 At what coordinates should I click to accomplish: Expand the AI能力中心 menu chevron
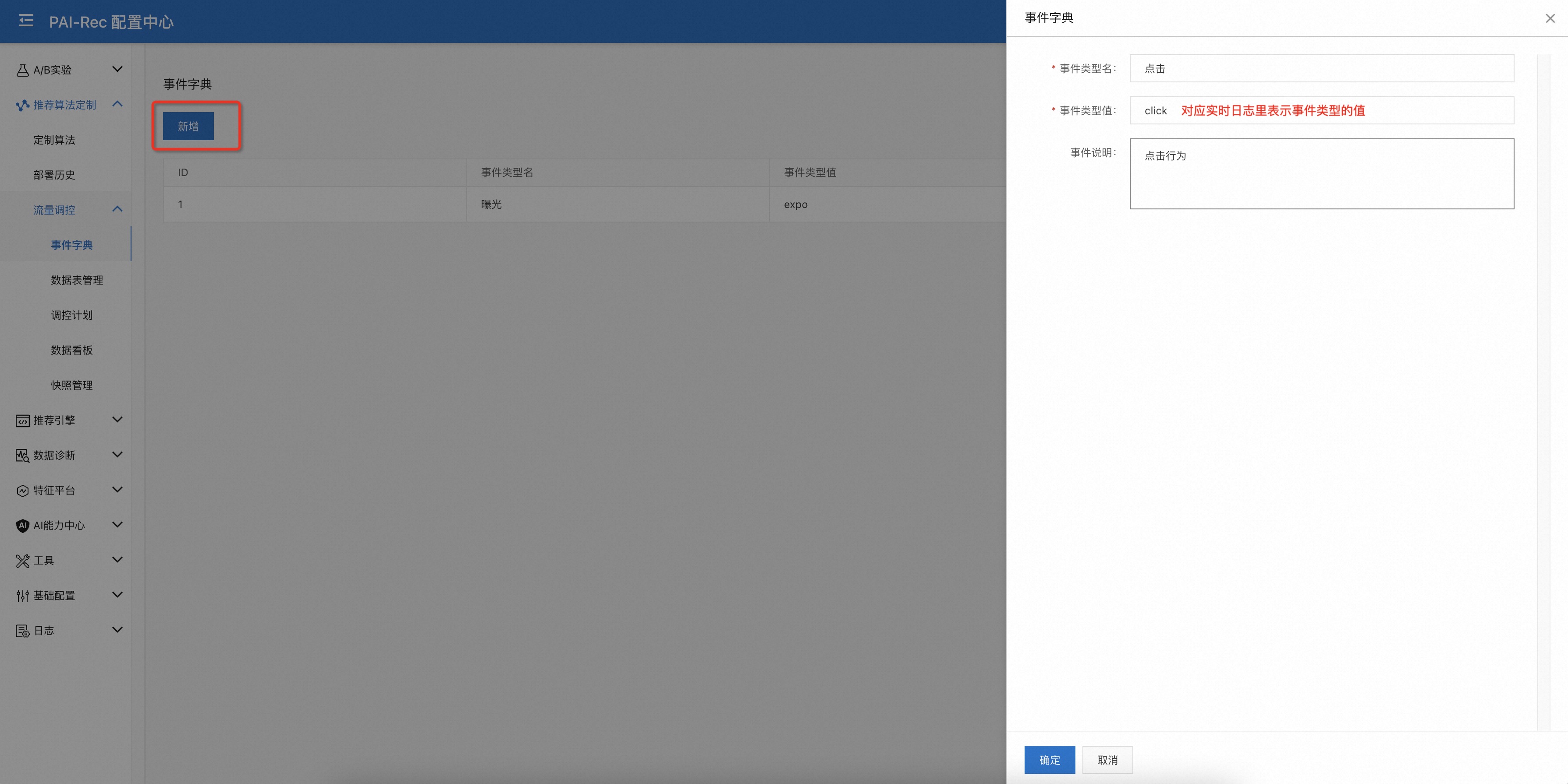click(117, 524)
